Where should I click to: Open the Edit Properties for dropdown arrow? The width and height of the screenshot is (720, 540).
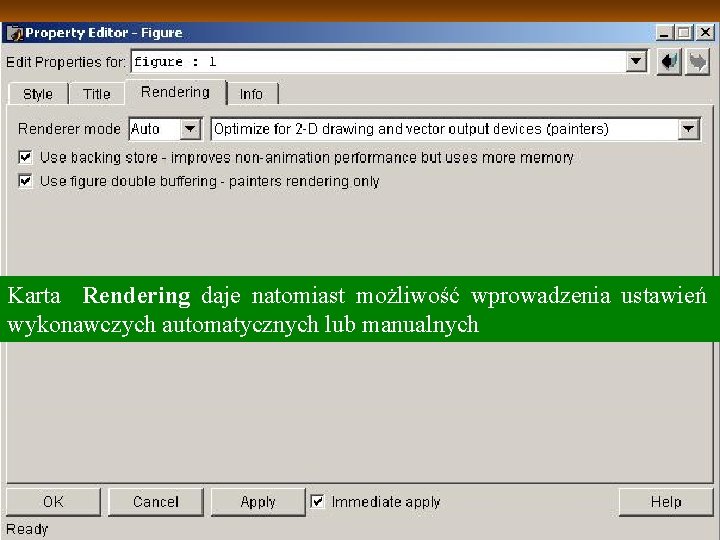point(636,61)
